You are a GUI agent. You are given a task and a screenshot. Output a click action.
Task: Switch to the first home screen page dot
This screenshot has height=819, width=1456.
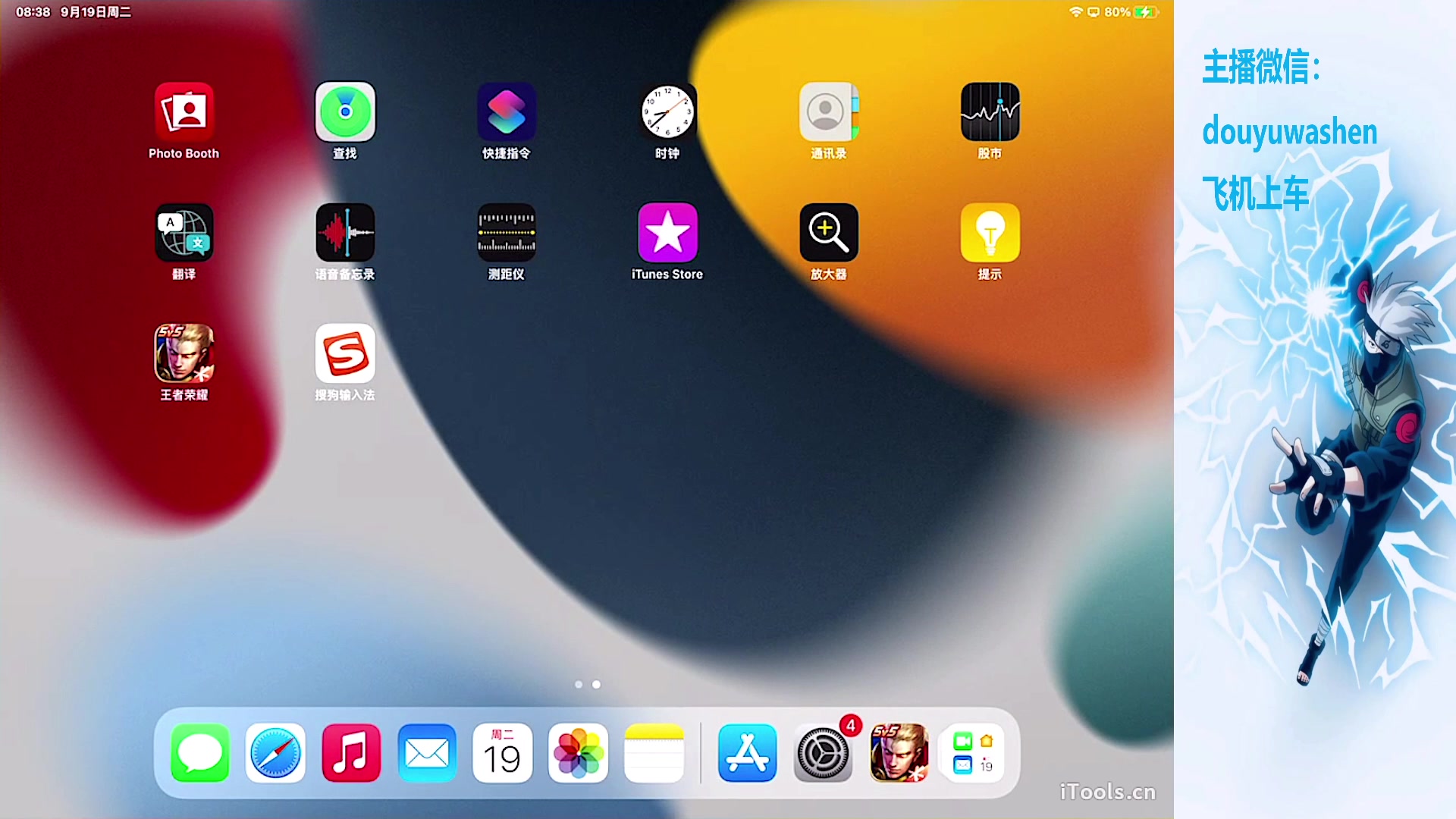click(579, 685)
